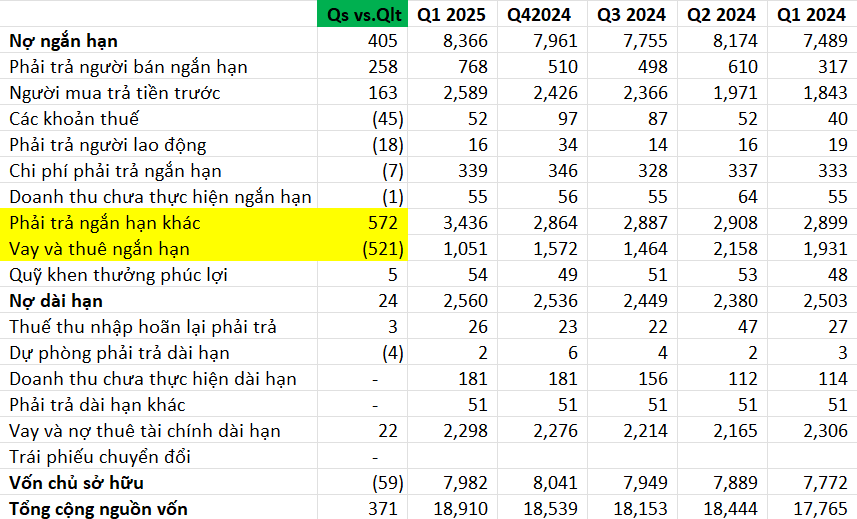Click Q42024 value 7,961
The image size is (857, 519).
pos(555,41)
